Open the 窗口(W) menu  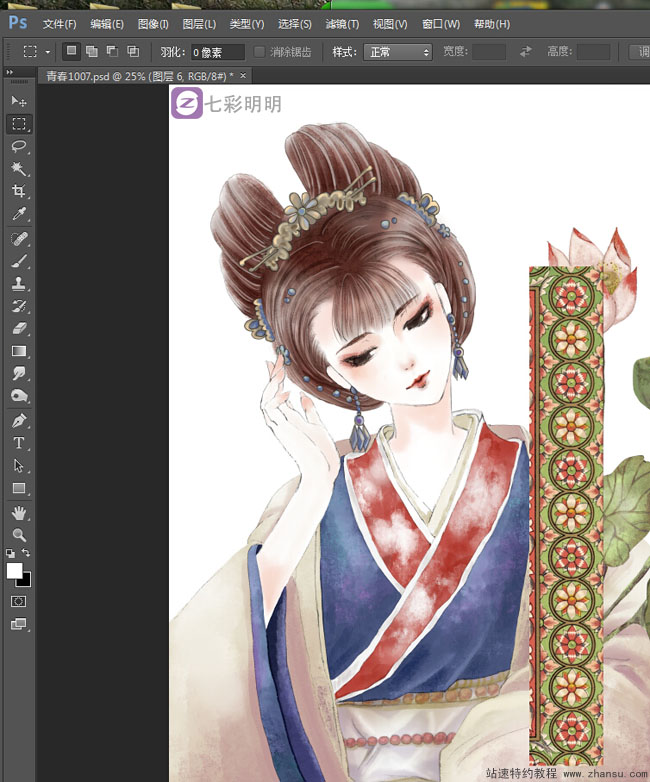[440, 24]
